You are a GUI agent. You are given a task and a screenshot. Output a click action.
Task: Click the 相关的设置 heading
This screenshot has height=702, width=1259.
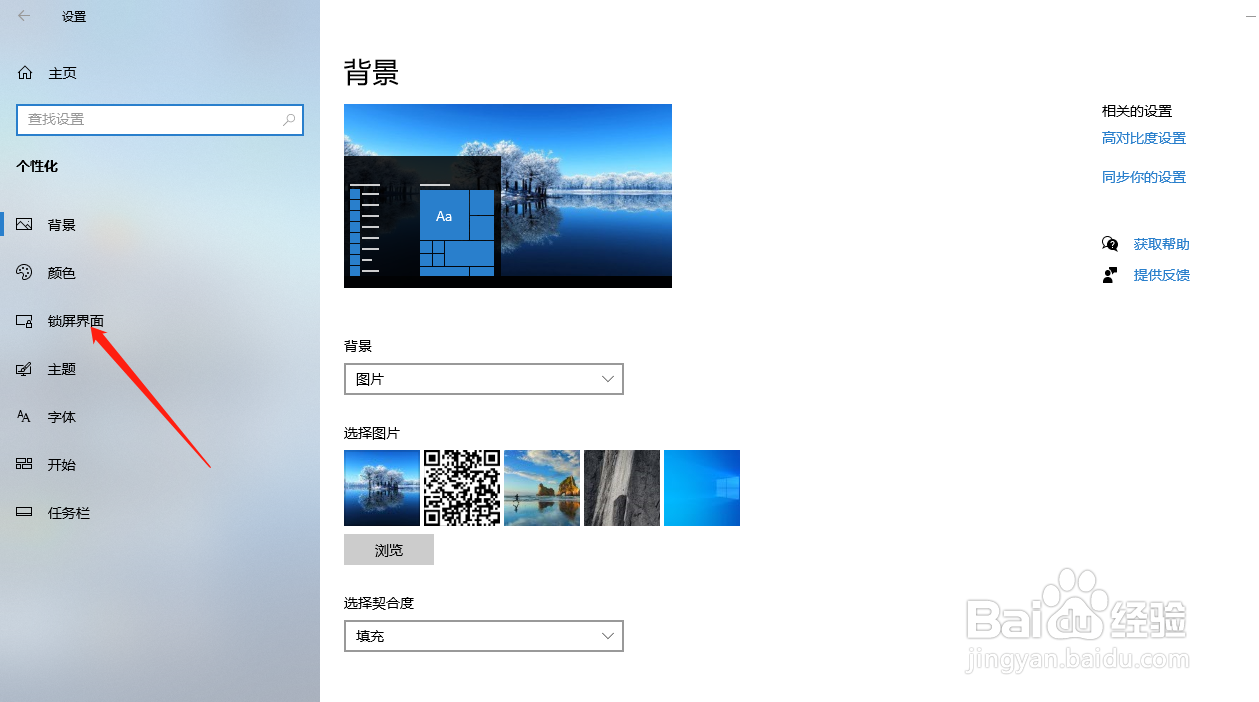[x=1137, y=111]
